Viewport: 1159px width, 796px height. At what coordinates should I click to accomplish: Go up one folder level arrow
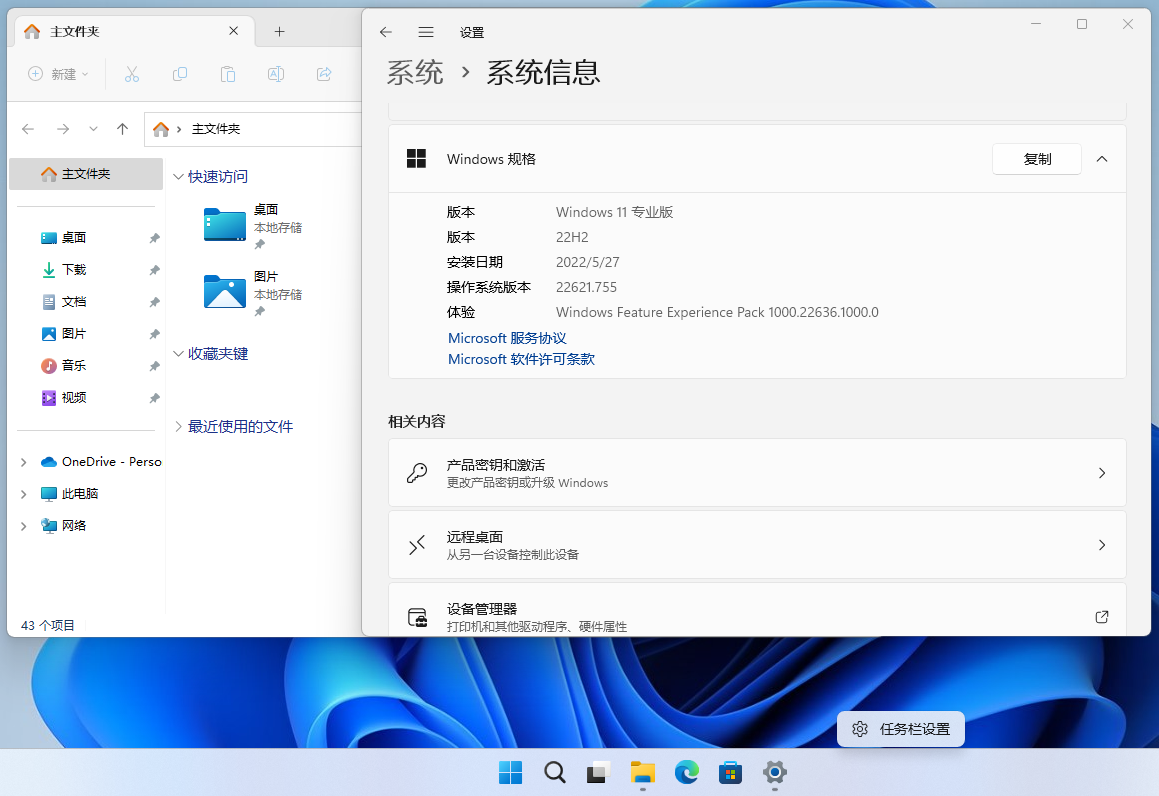pos(122,129)
